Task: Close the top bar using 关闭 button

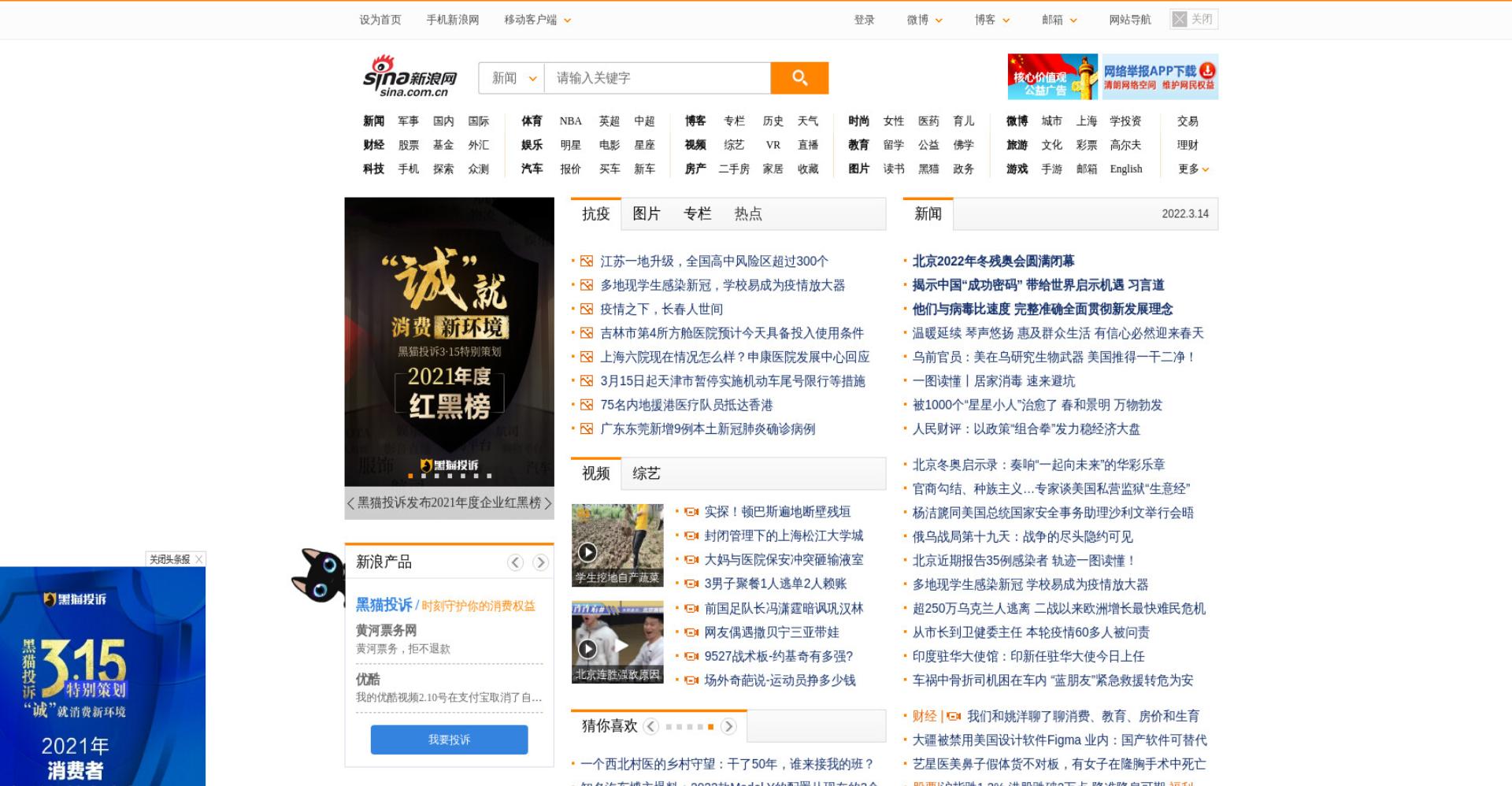Action: click(1194, 19)
